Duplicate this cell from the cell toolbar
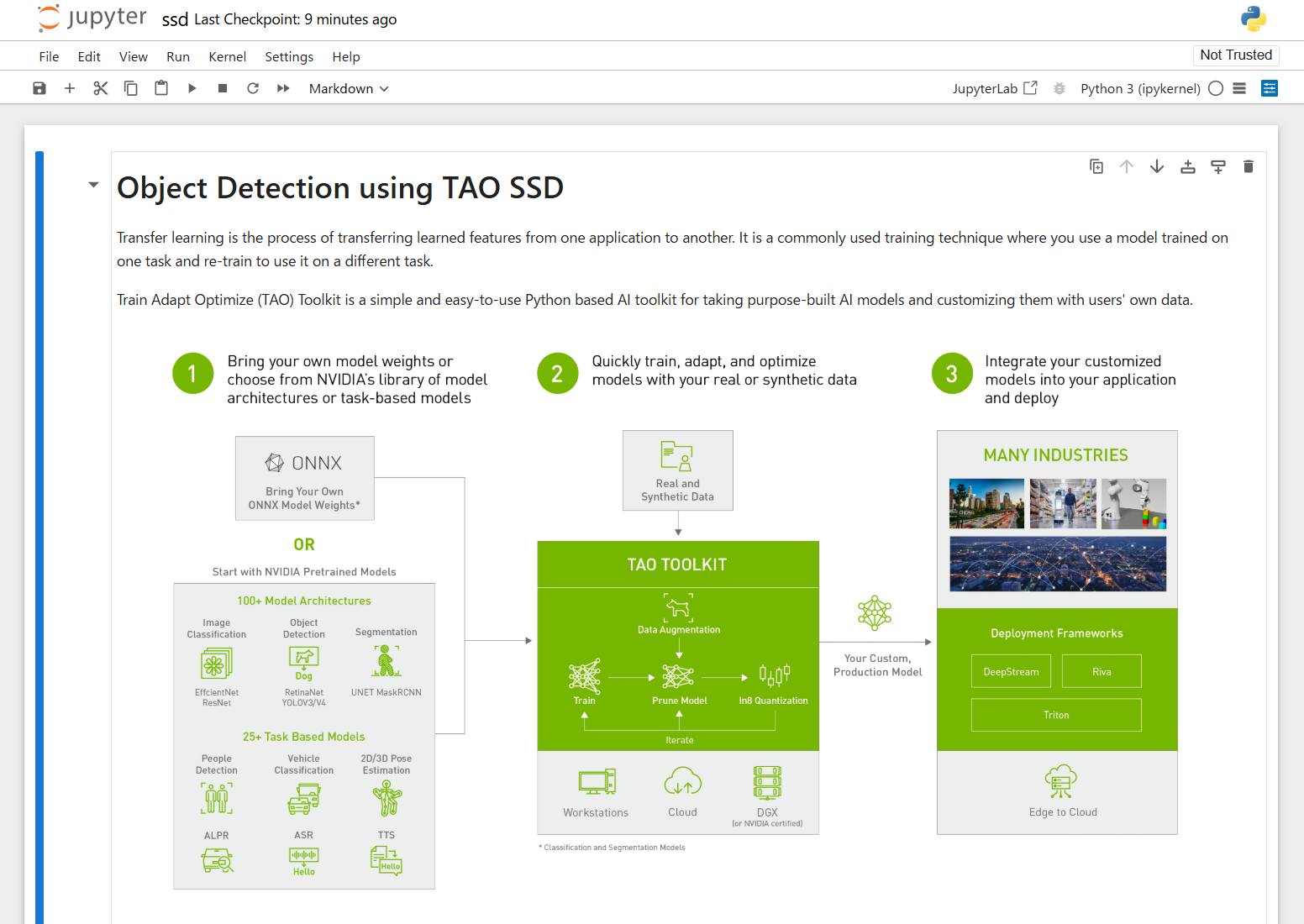The width and height of the screenshot is (1304, 924). click(1096, 166)
